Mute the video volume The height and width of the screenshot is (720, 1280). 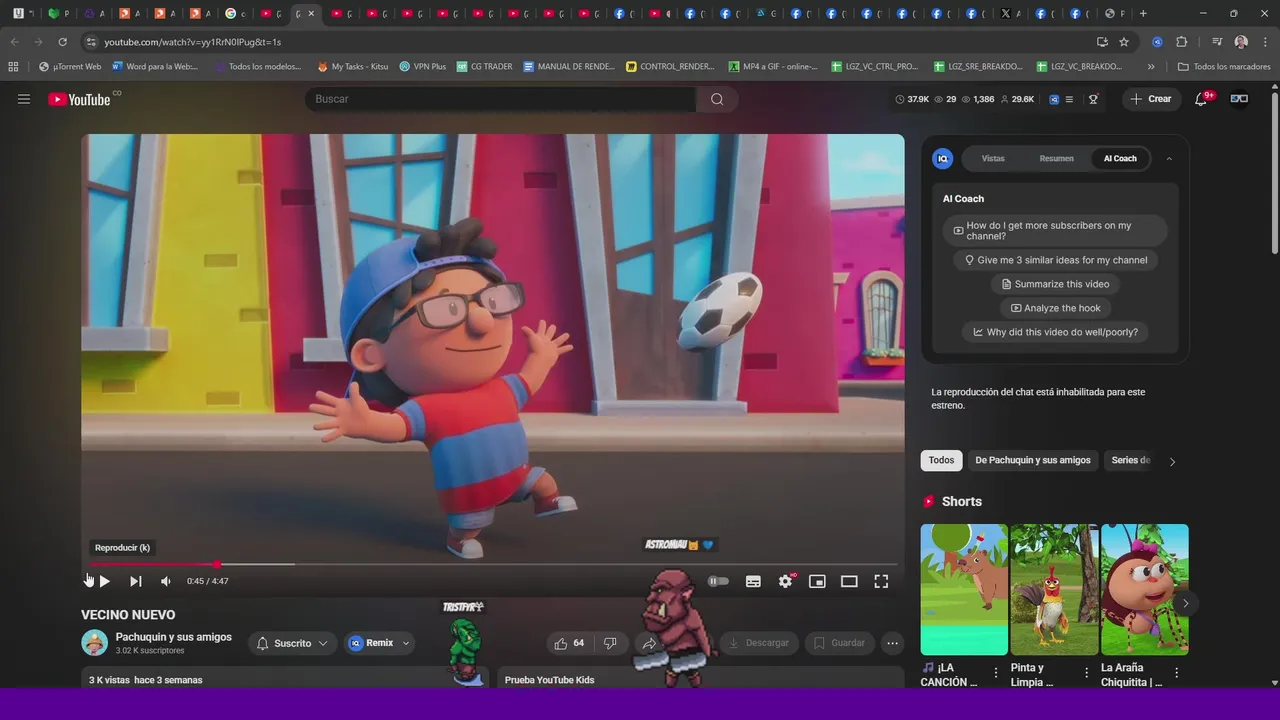click(x=166, y=581)
